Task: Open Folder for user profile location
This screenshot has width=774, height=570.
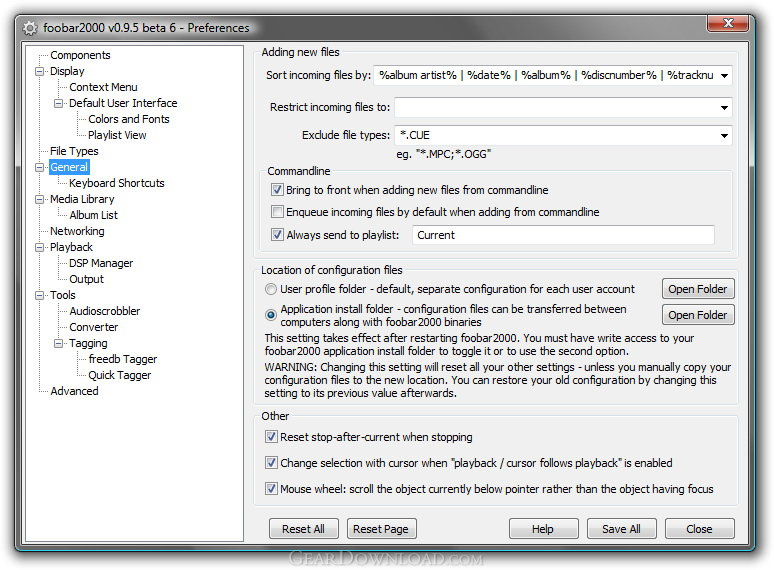Action: tap(698, 289)
